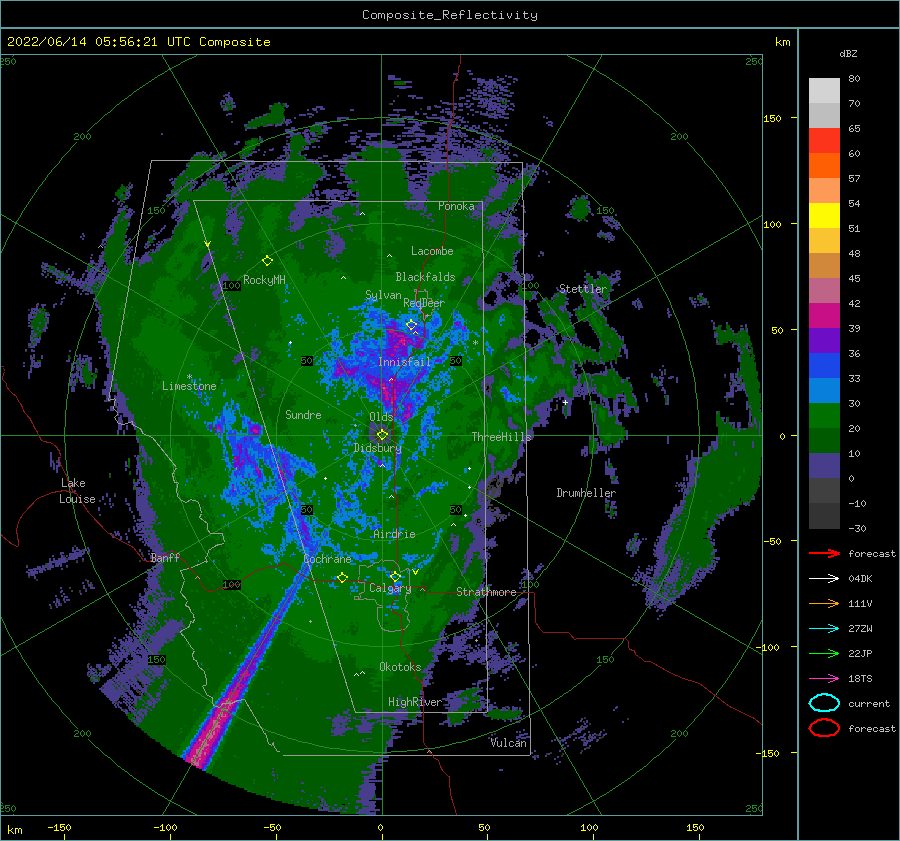Click the white plus marker near Stettler echoes
900x841 pixels.
tap(565, 402)
